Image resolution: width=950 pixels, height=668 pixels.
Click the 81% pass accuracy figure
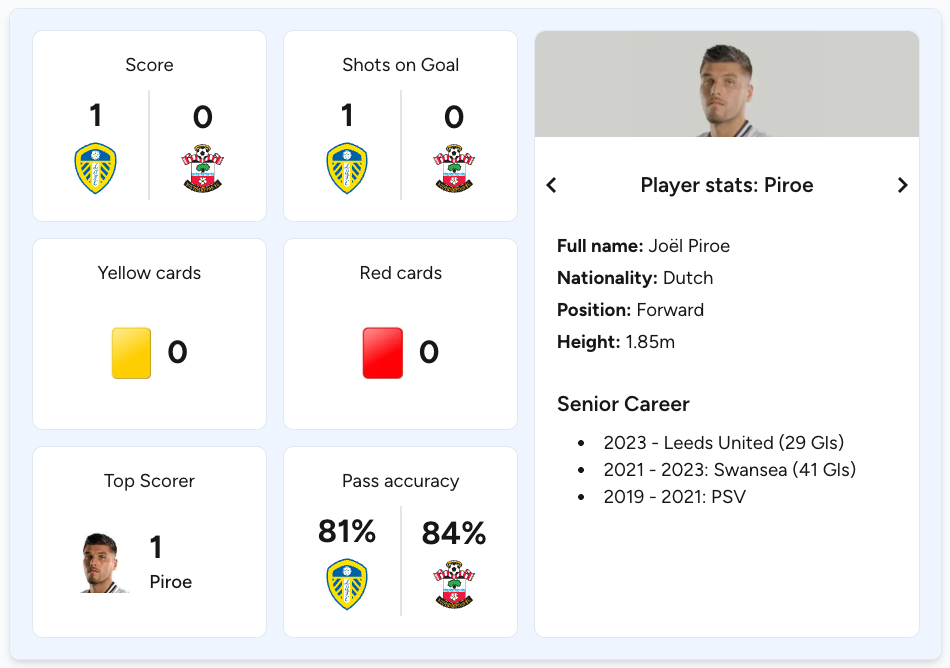click(346, 532)
